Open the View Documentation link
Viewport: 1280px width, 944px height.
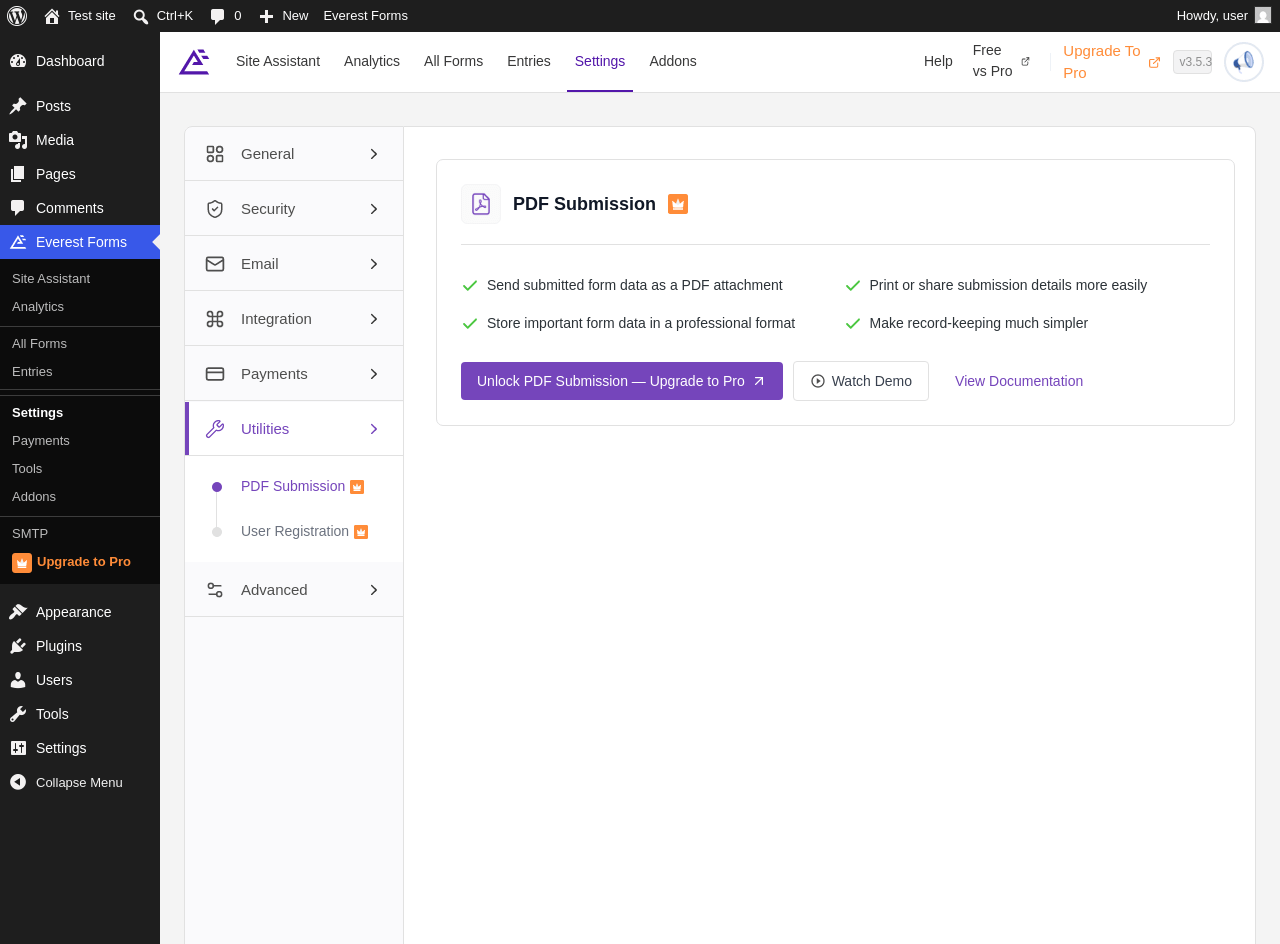1019,381
